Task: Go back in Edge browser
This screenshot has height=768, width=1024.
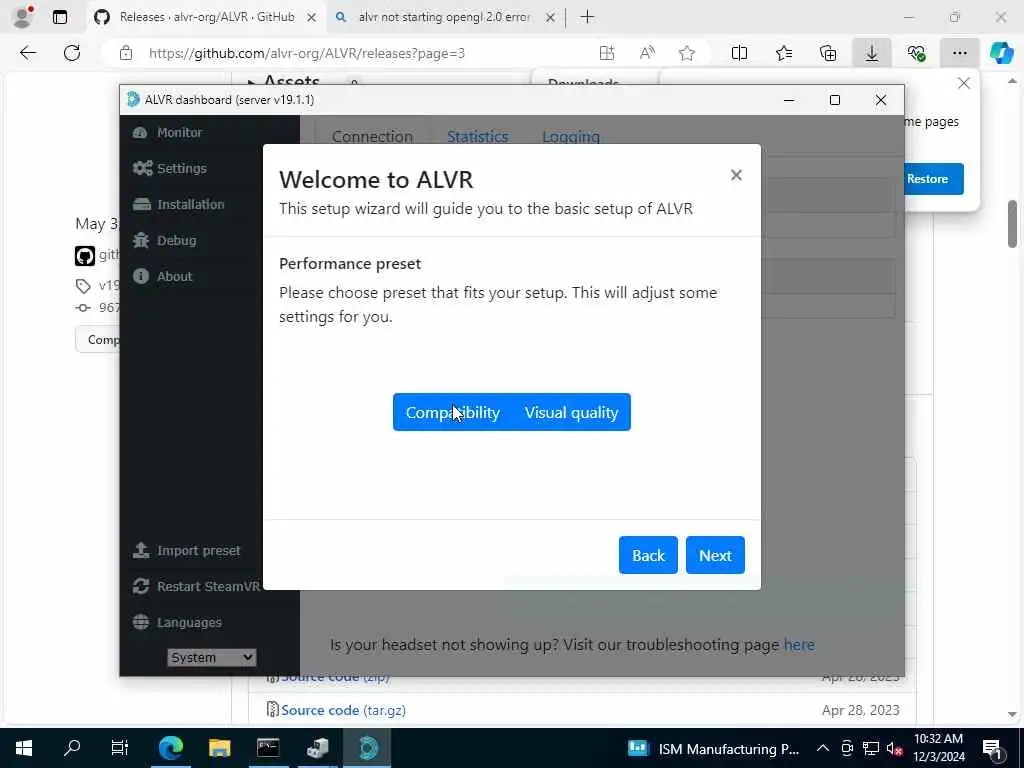Action: [28, 53]
